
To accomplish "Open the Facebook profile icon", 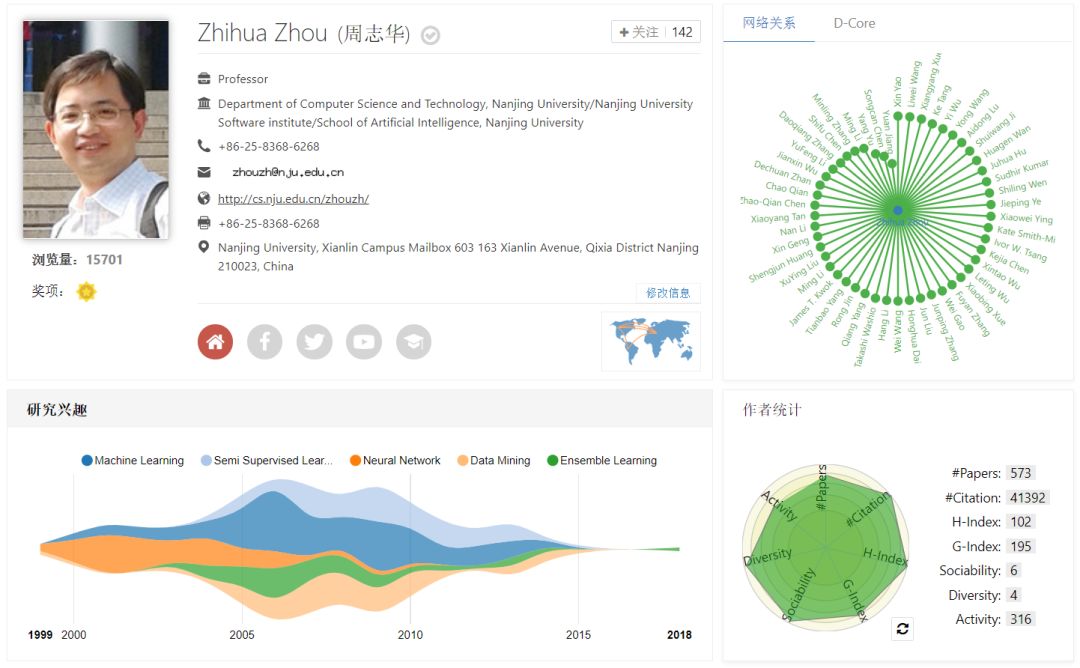I will 265,342.
